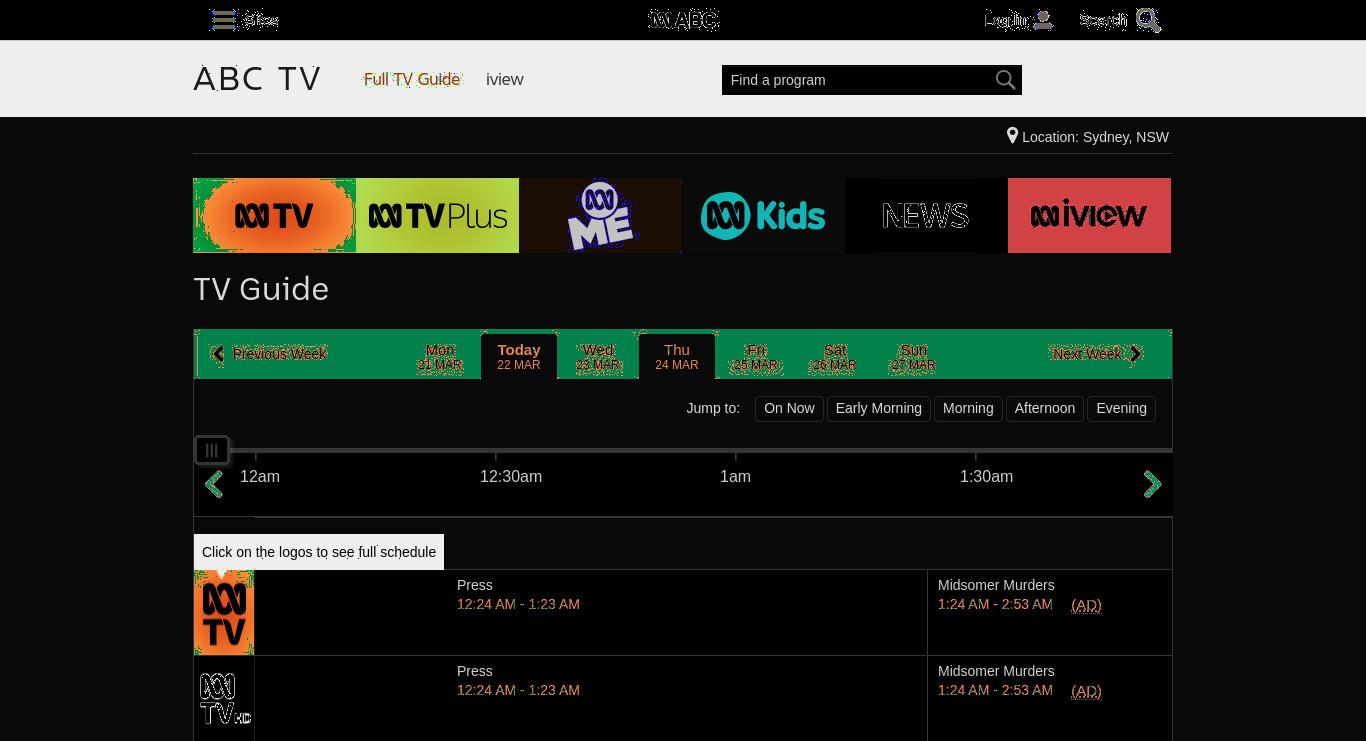This screenshot has height=741, width=1366.
Task: Open the iview nav link
Action: click(505, 79)
